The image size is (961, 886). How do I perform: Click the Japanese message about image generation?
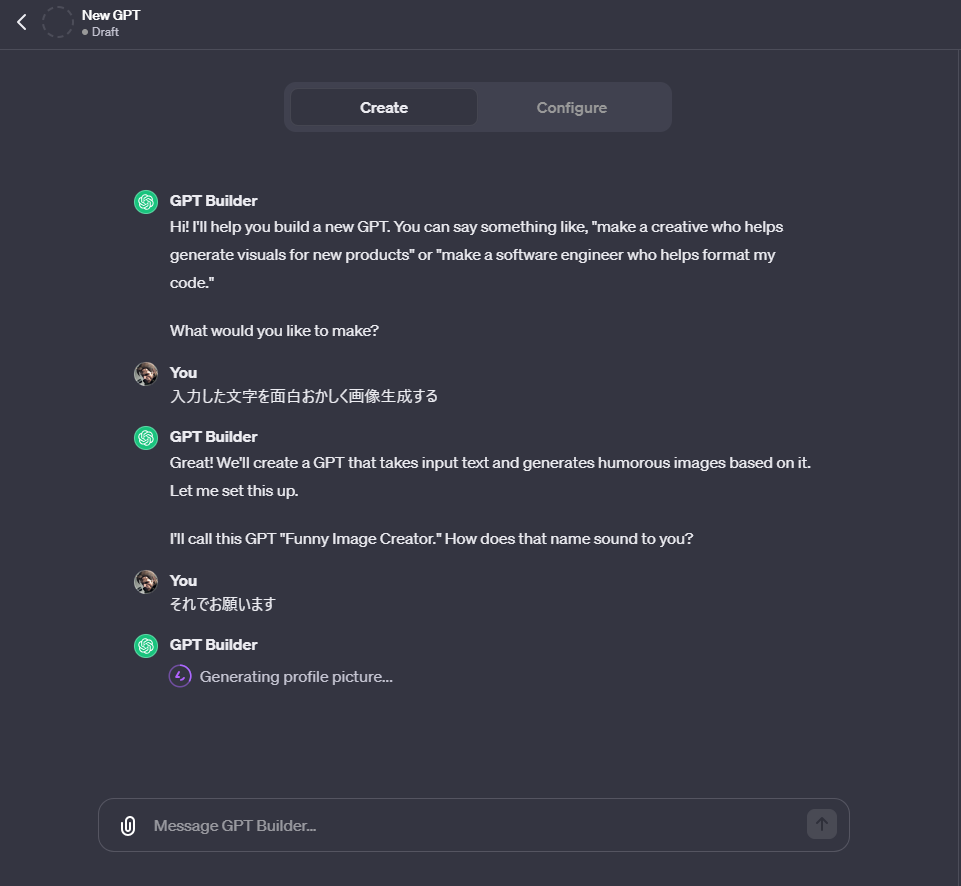pyautogui.click(x=304, y=396)
